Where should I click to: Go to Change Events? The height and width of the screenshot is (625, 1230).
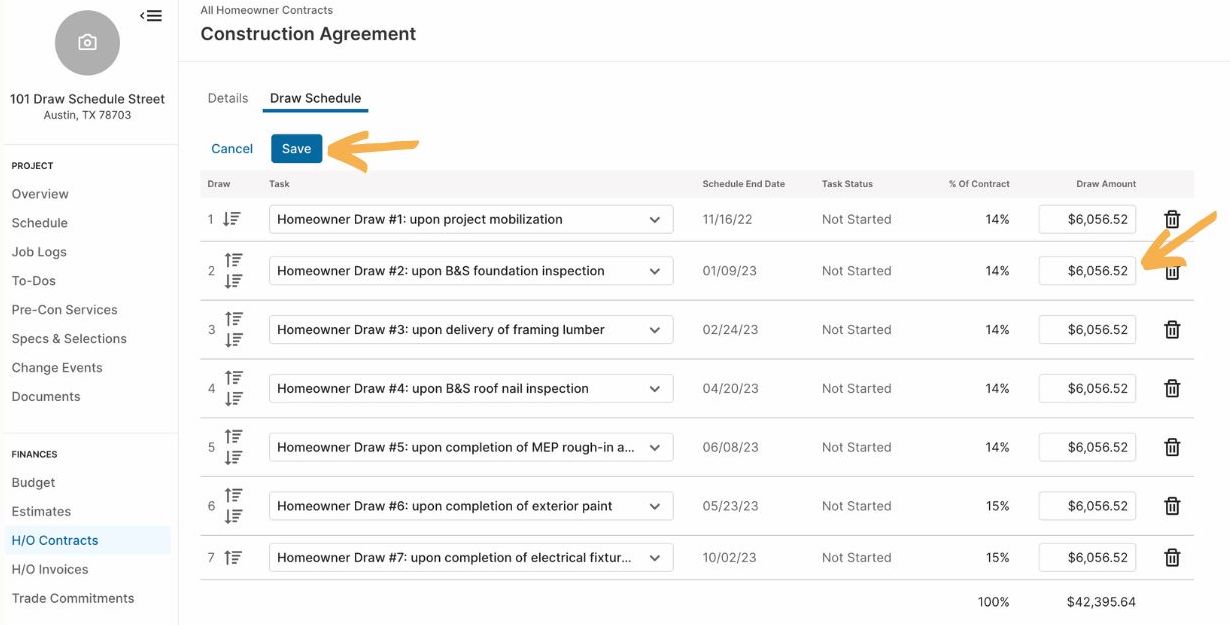coord(57,368)
